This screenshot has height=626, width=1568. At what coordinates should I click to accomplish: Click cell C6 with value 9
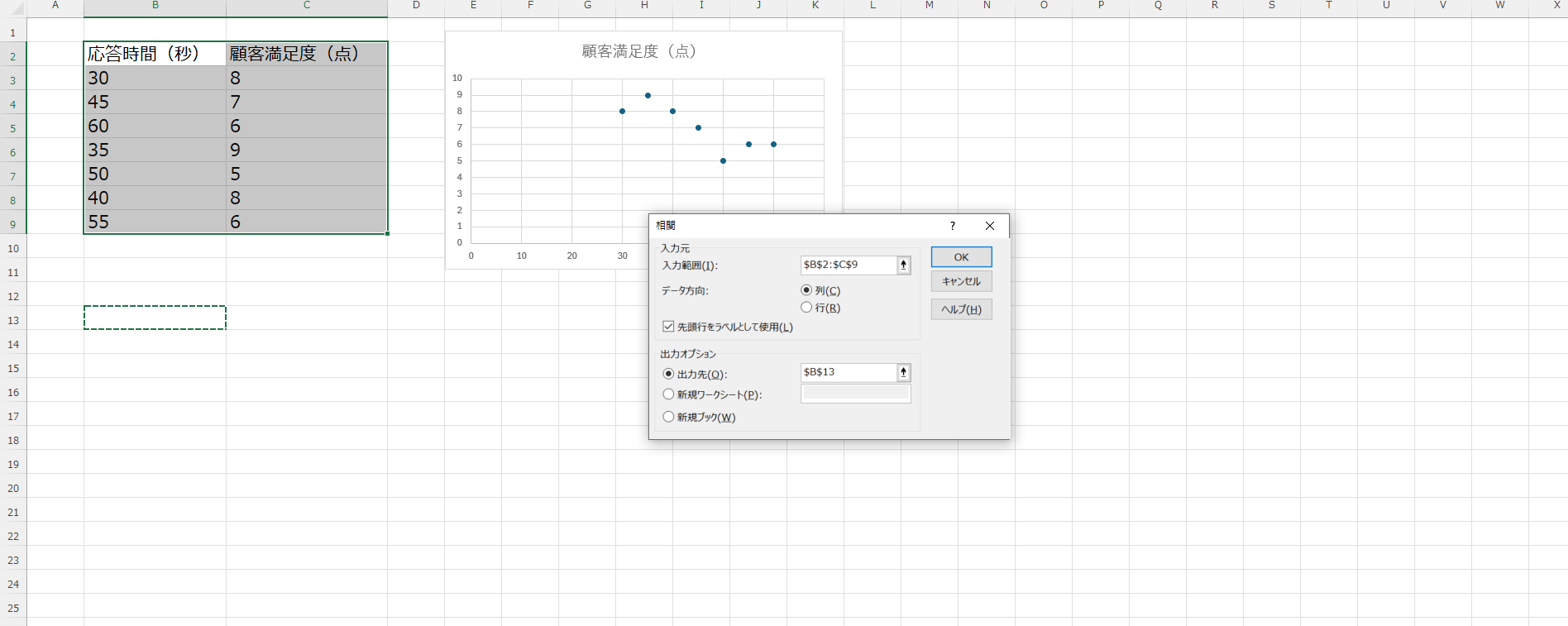307,150
